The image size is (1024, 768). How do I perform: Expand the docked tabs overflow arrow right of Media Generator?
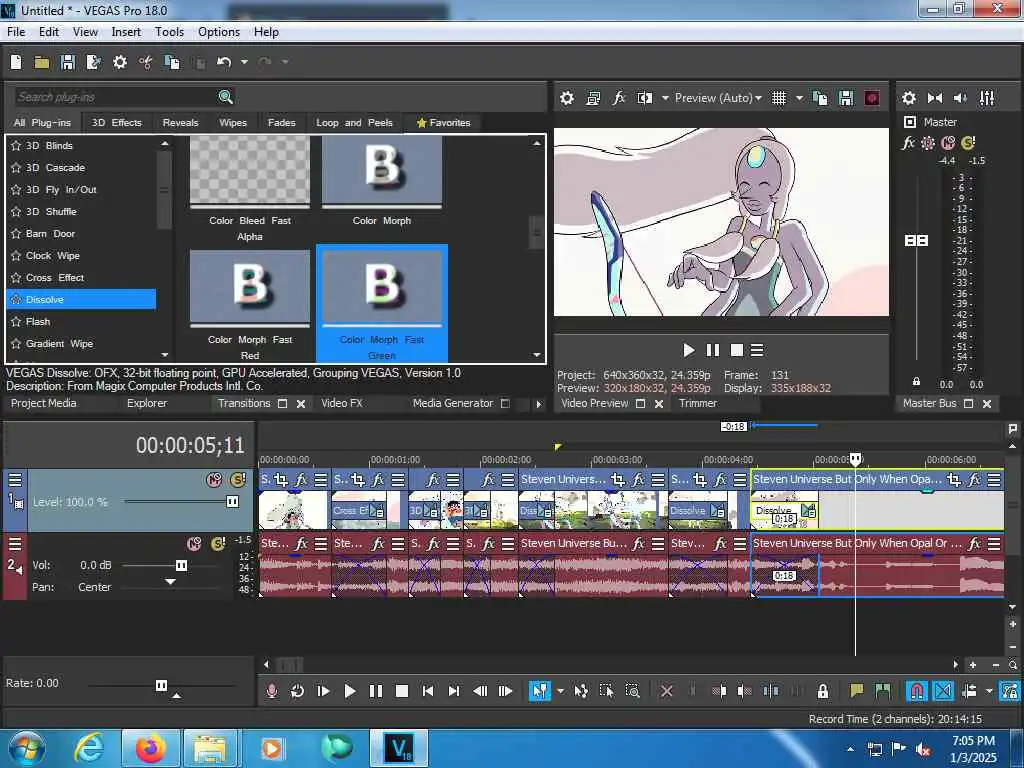(539, 404)
